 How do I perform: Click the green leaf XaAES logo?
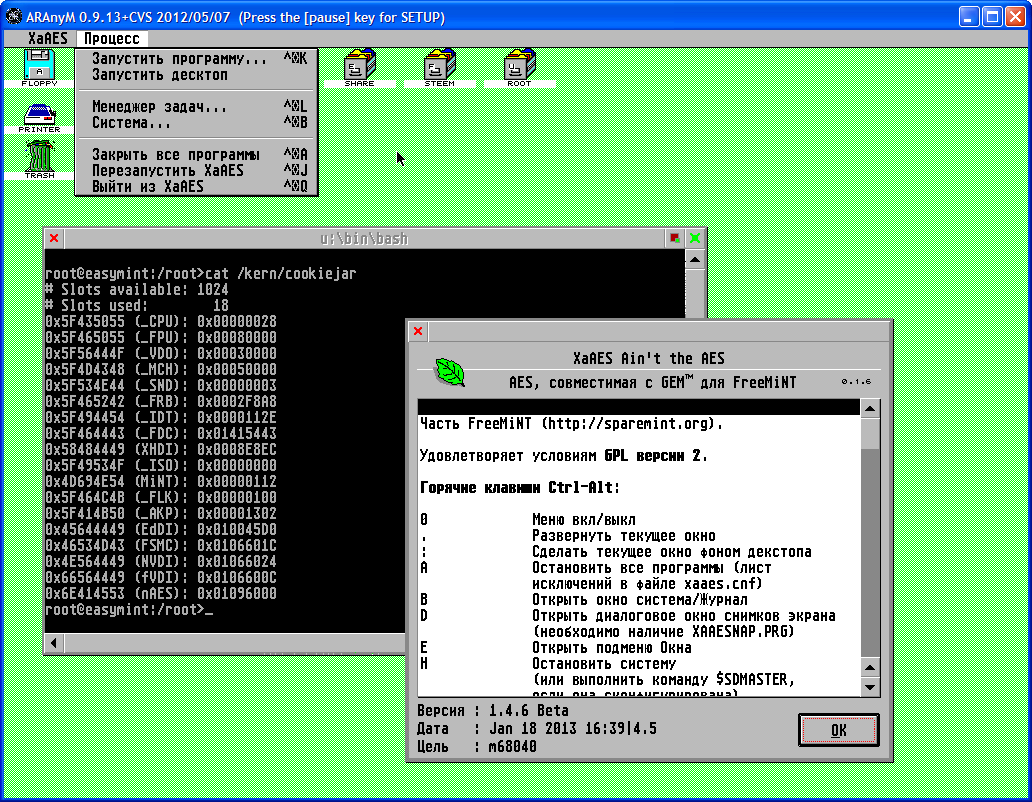point(450,372)
